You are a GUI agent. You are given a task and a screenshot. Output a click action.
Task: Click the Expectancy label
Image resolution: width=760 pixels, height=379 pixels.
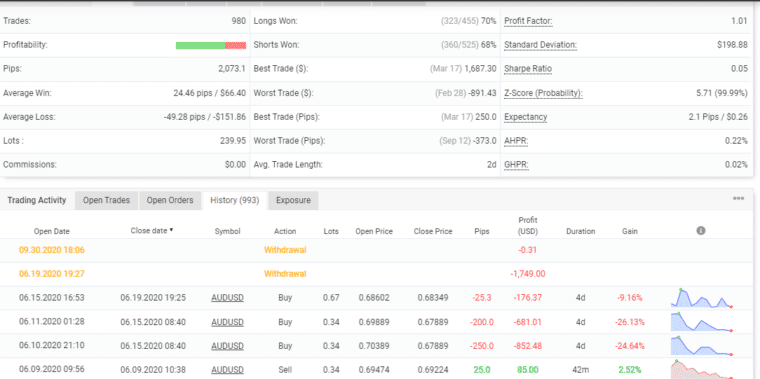(x=525, y=117)
